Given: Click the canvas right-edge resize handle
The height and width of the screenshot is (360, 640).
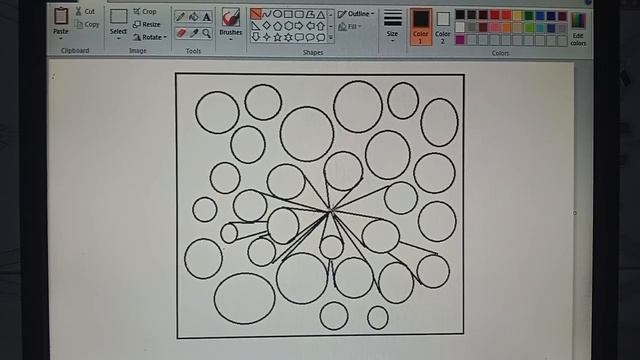Looking at the screenshot, I should (575, 213).
